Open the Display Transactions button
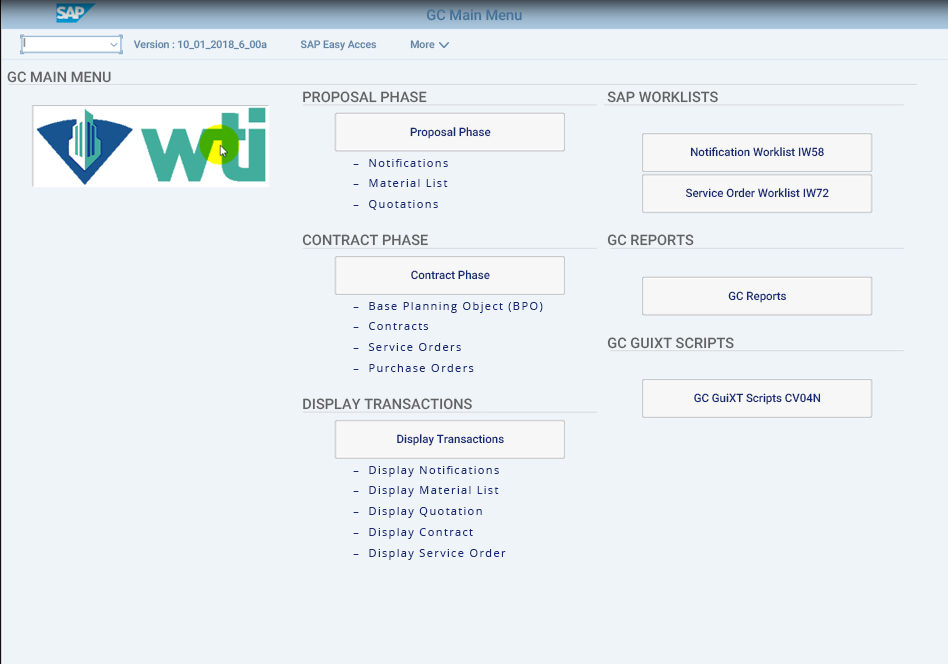 (x=449, y=439)
